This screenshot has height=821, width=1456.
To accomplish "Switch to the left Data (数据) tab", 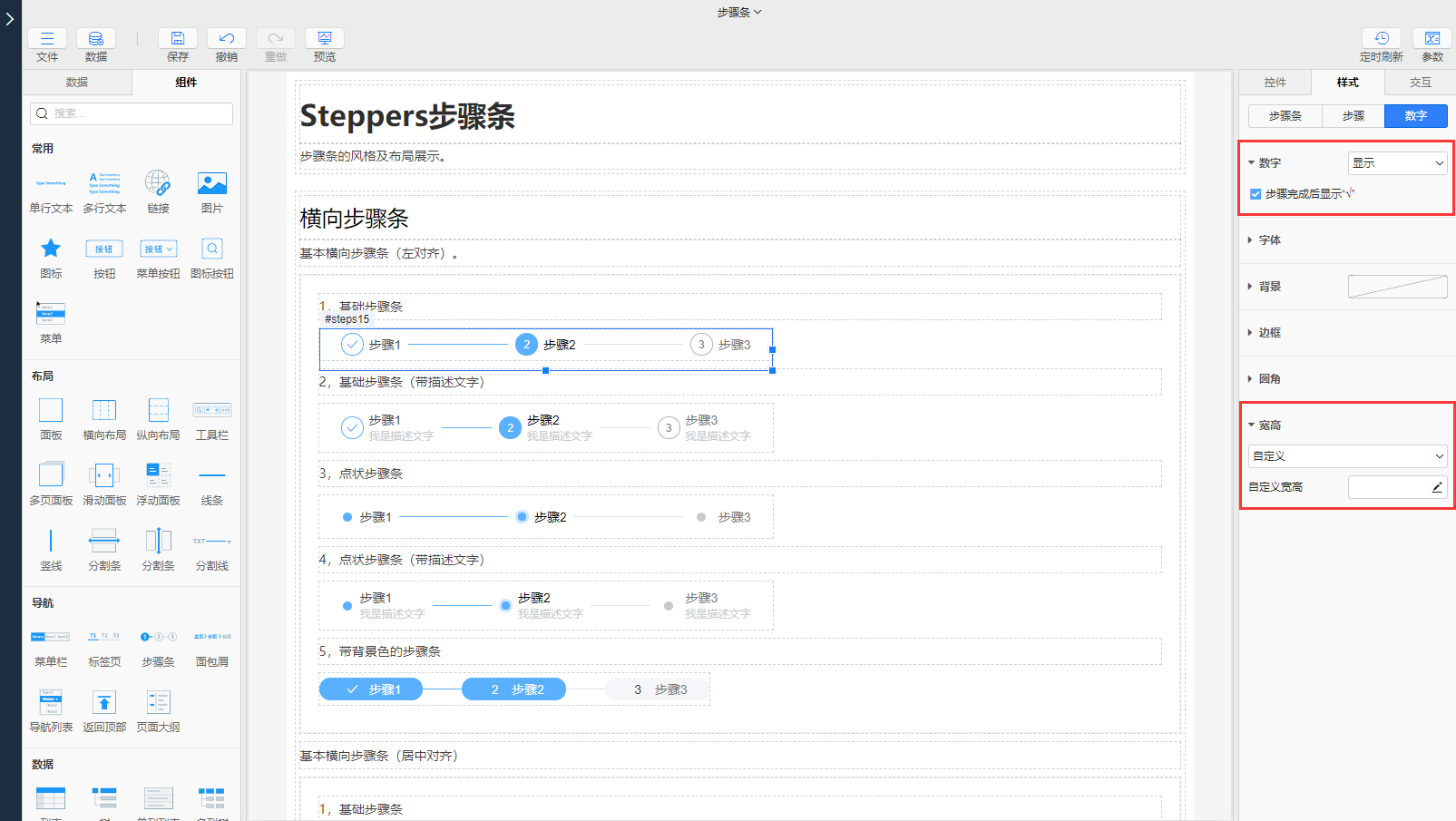I will (77, 83).
